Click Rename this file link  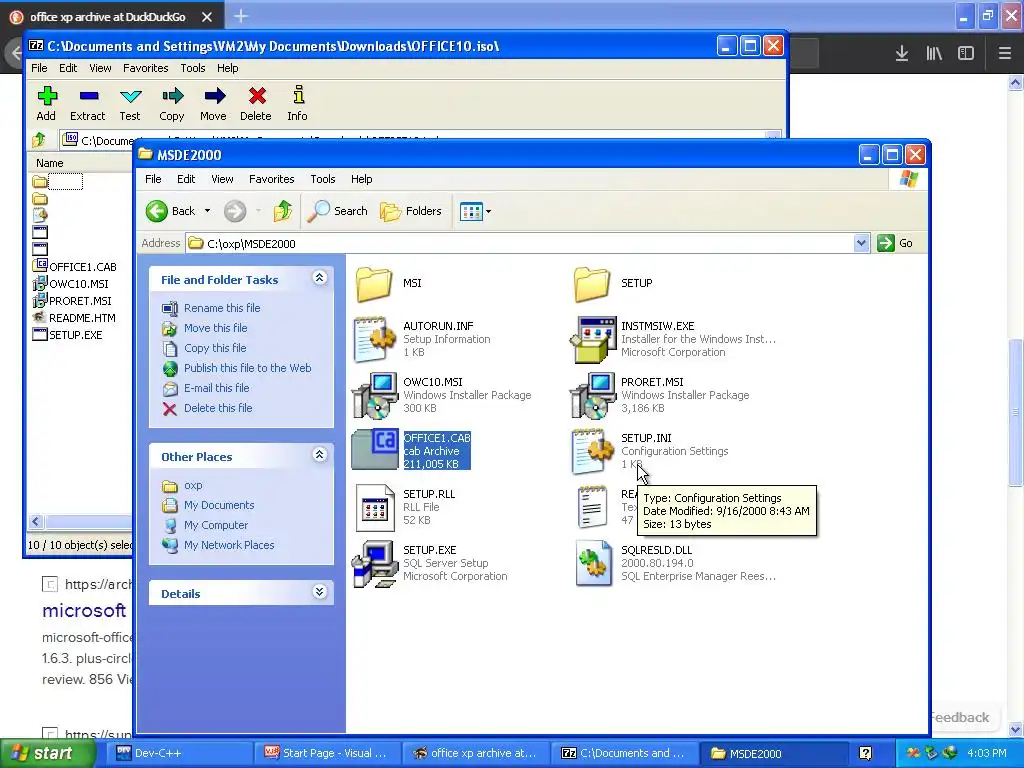coord(222,308)
